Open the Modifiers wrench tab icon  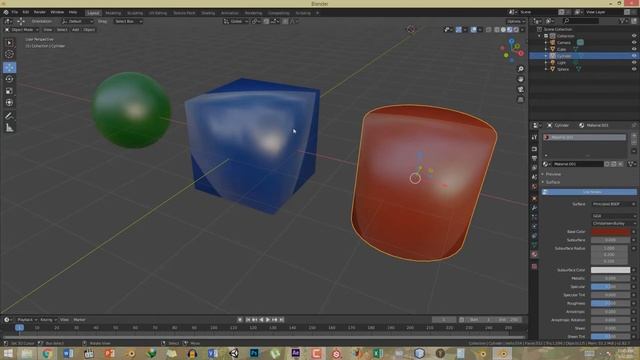click(534, 208)
